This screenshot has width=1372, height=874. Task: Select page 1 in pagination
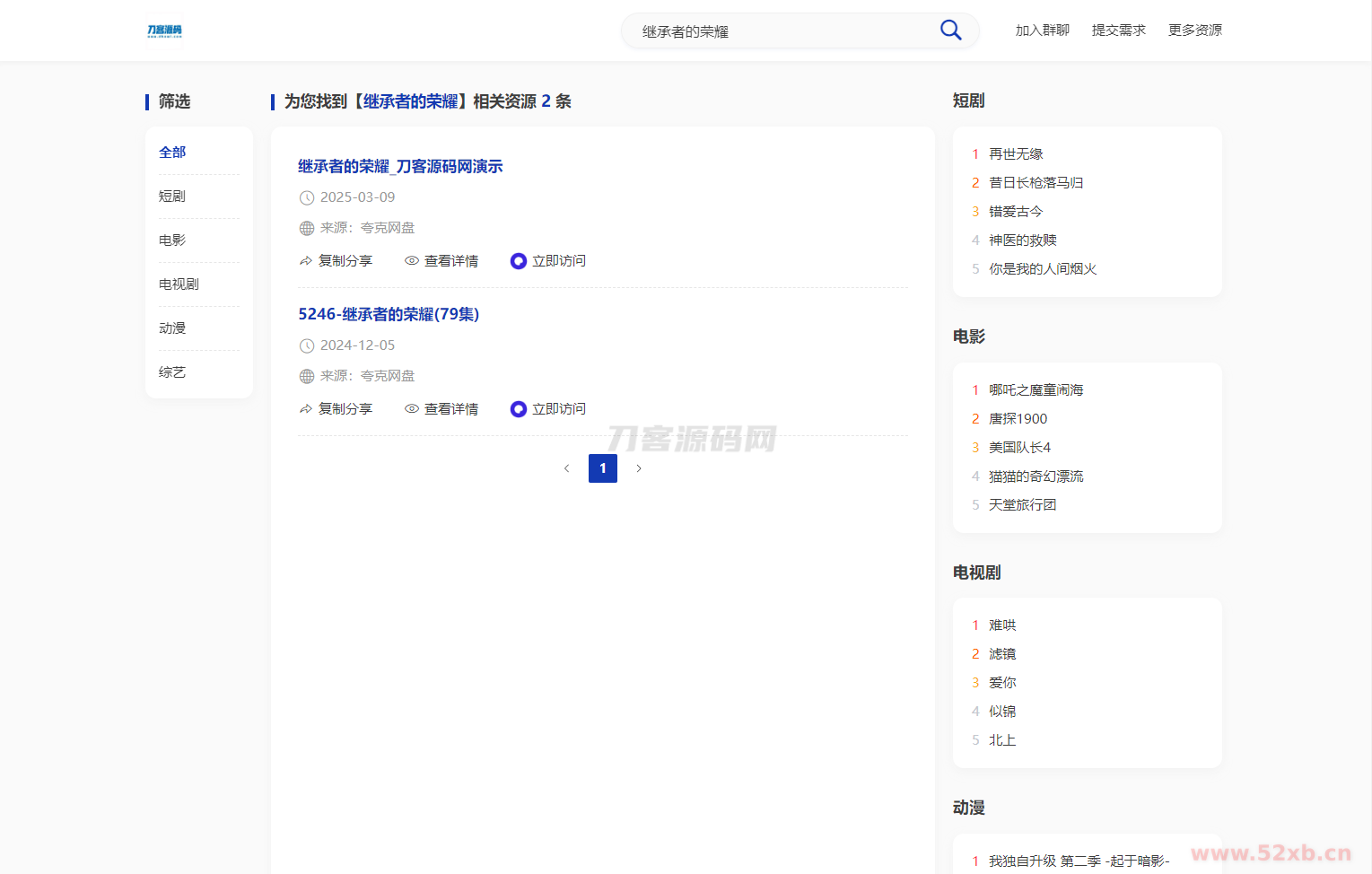click(x=603, y=468)
